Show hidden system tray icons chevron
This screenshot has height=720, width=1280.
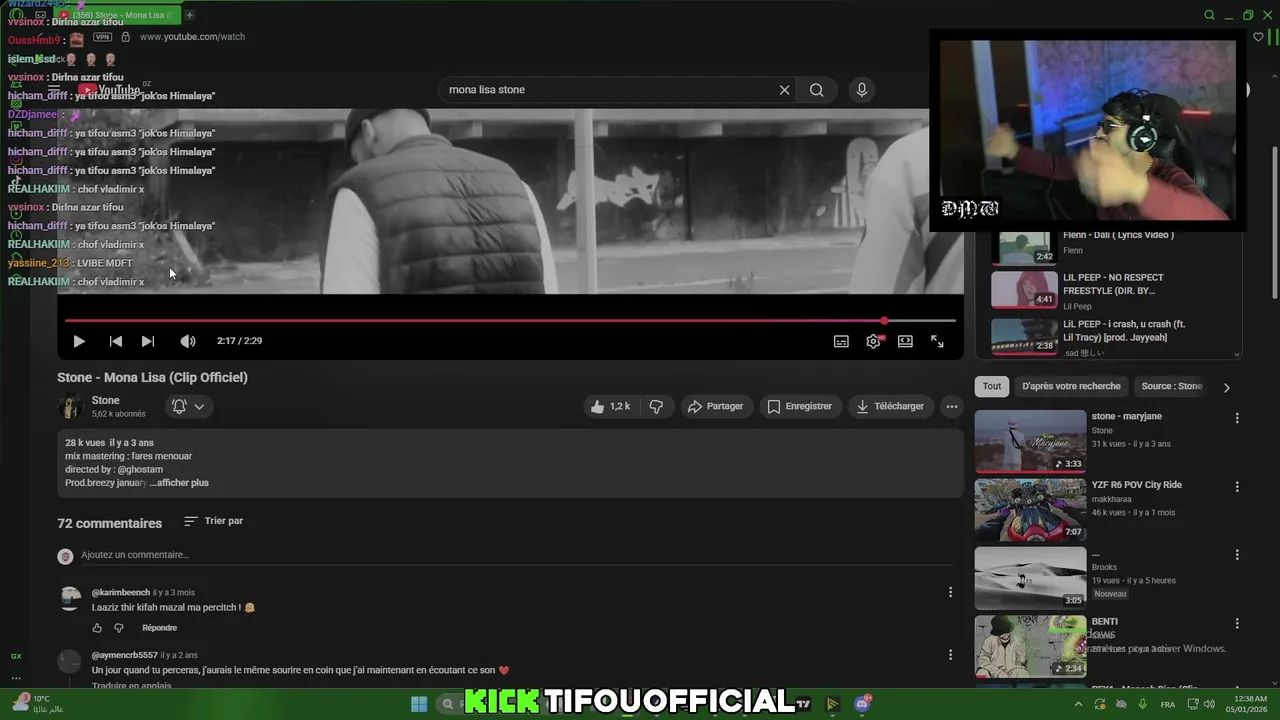(1078, 704)
